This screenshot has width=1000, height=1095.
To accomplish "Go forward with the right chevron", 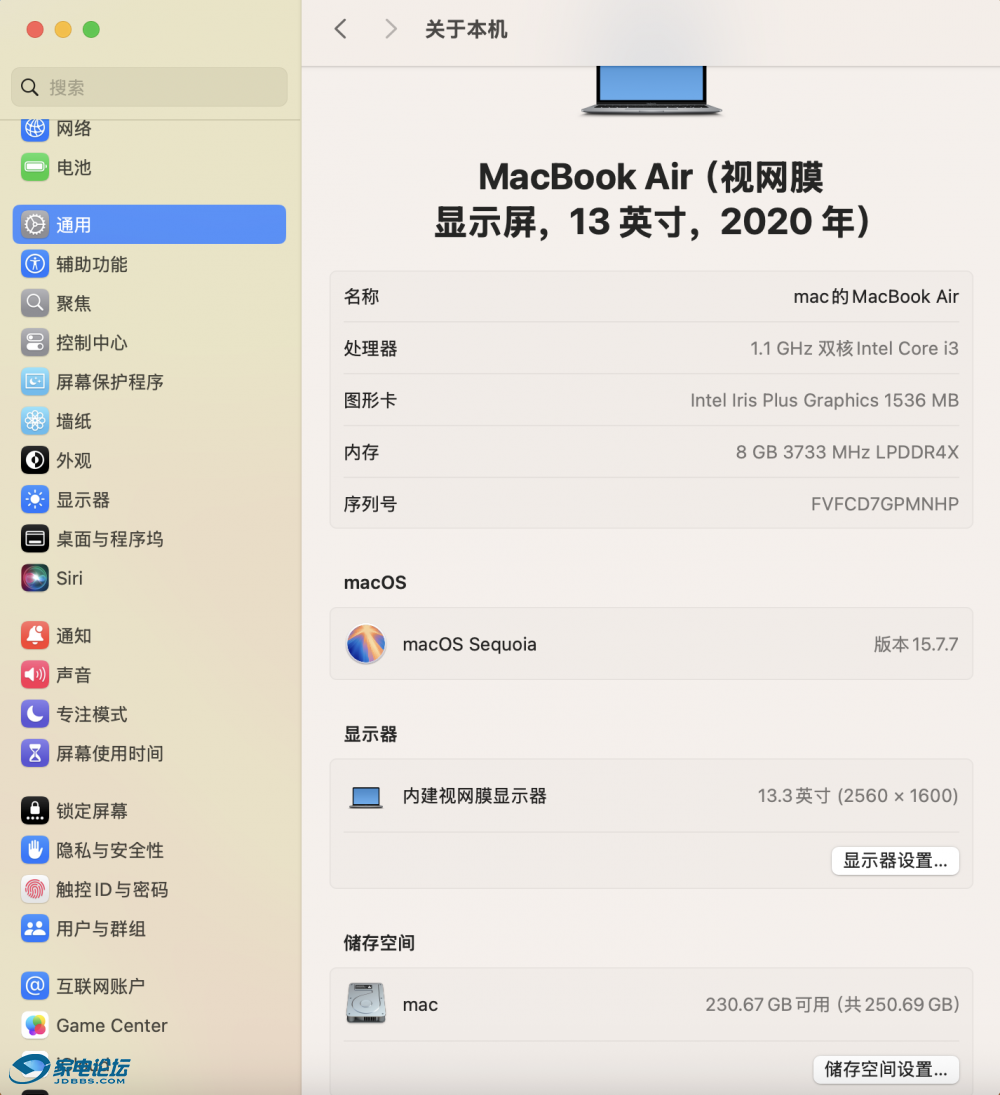I will (x=390, y=29).
